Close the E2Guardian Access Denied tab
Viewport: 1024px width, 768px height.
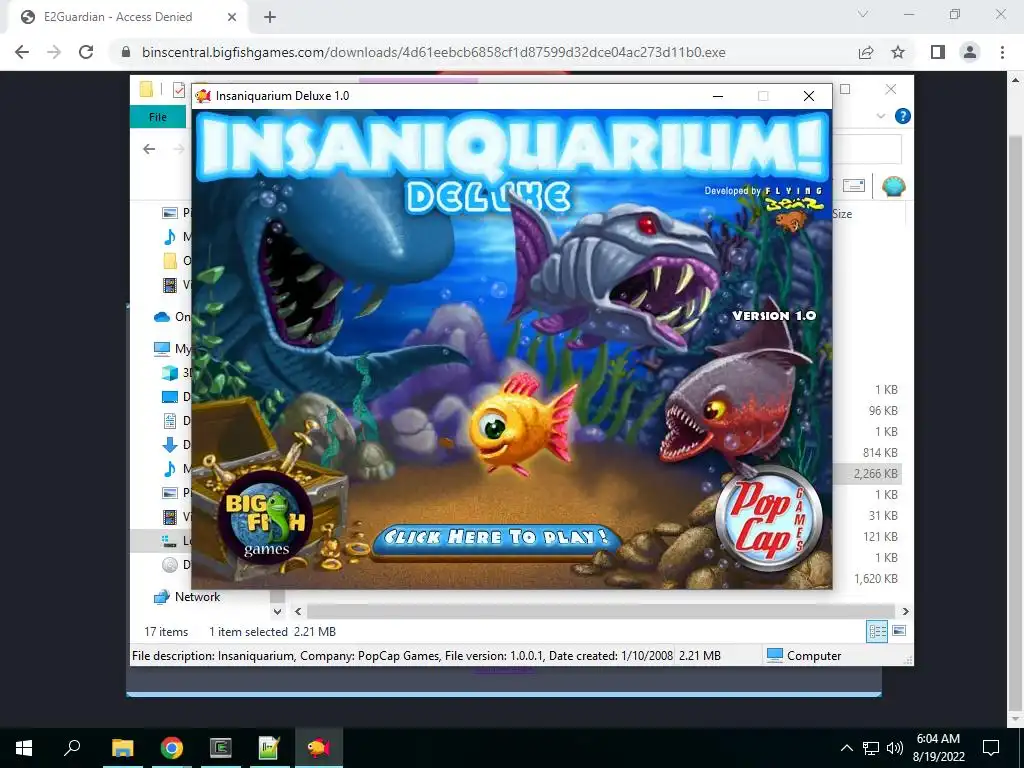(x=231, y=17)
